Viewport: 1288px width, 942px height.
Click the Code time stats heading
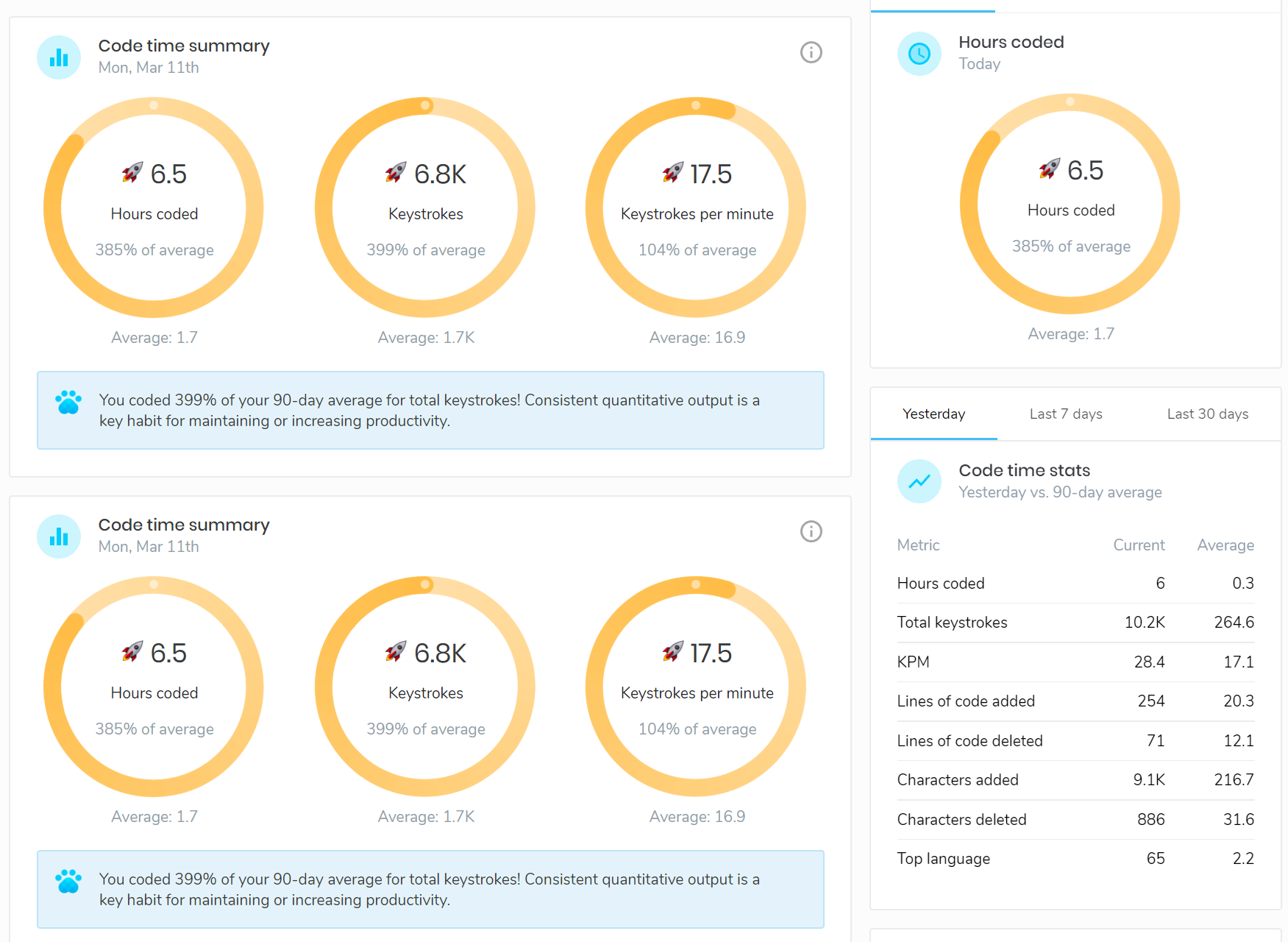1024,470
